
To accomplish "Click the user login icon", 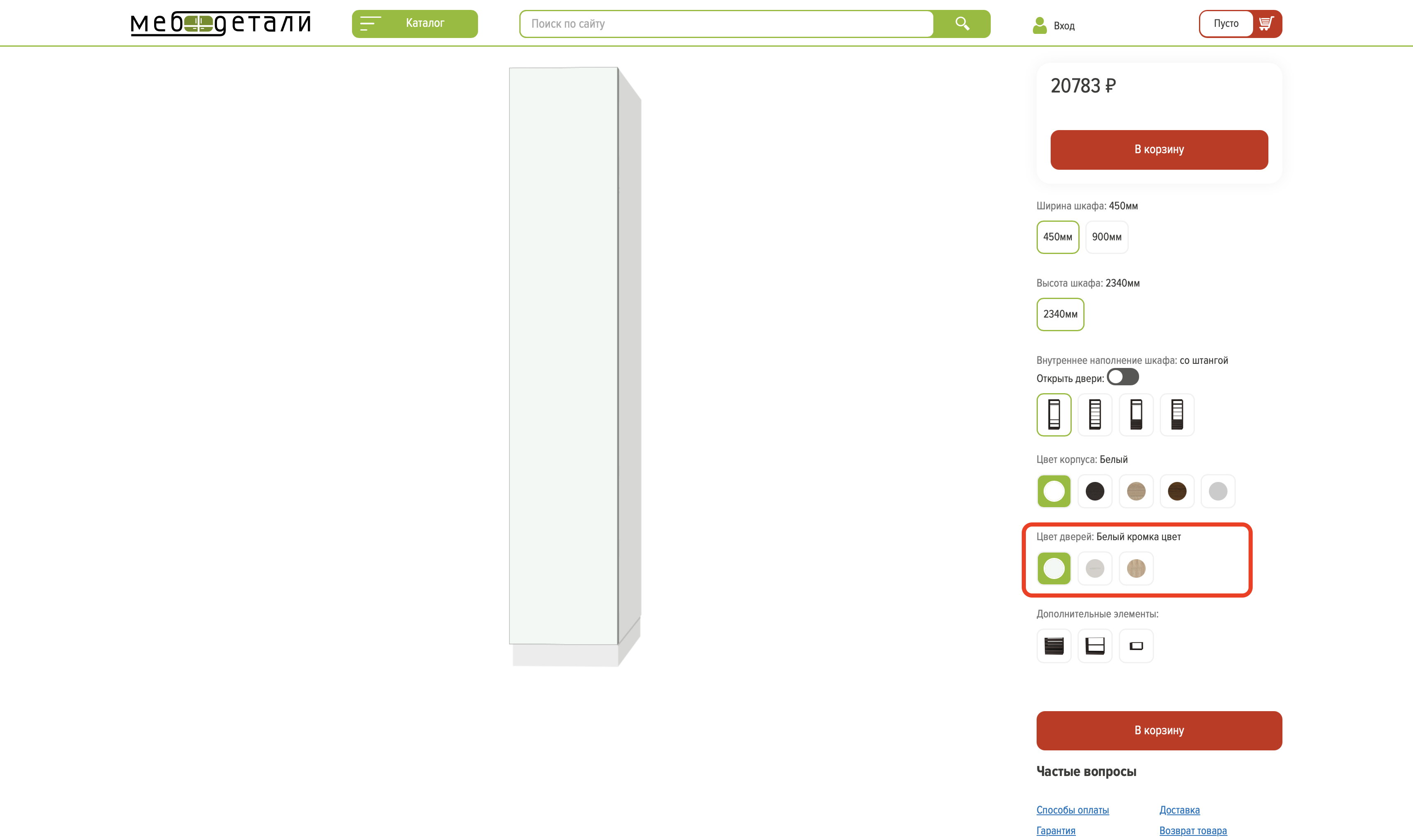I will (1040, 26).
